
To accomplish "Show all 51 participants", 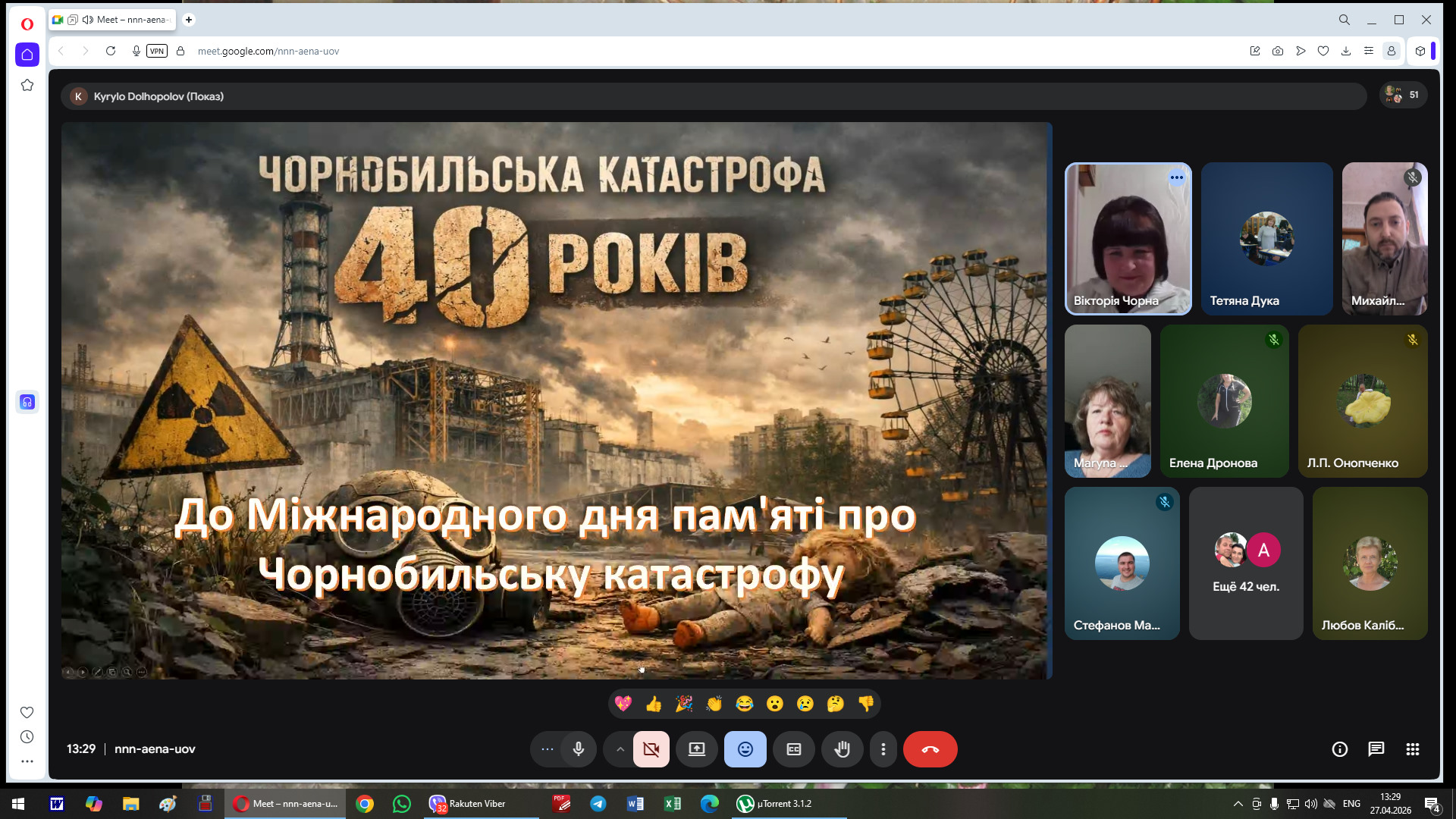I will 1403,95.
